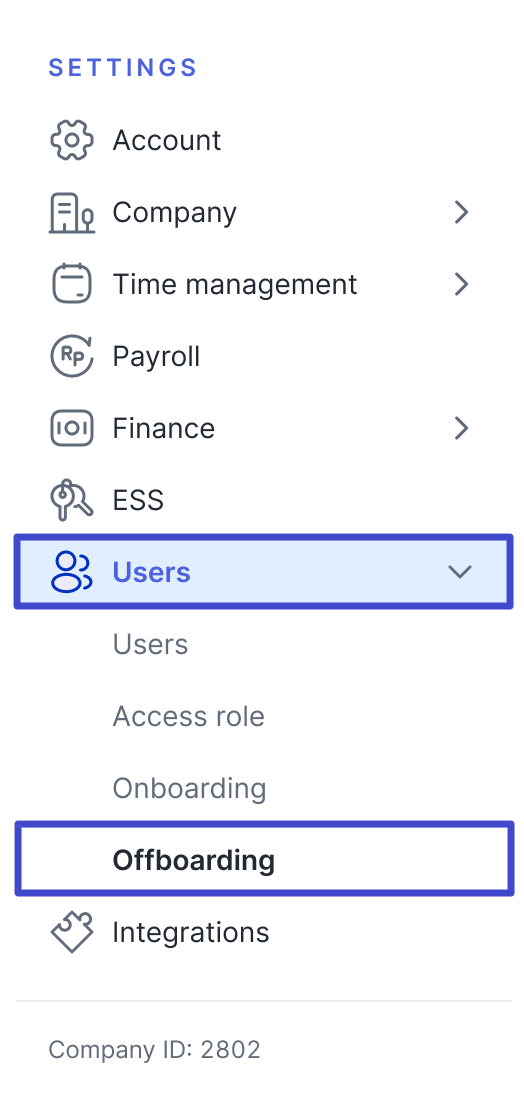Click the Integrations puzzle piece icon
The image size is (524, 1100).
(72, 932)
